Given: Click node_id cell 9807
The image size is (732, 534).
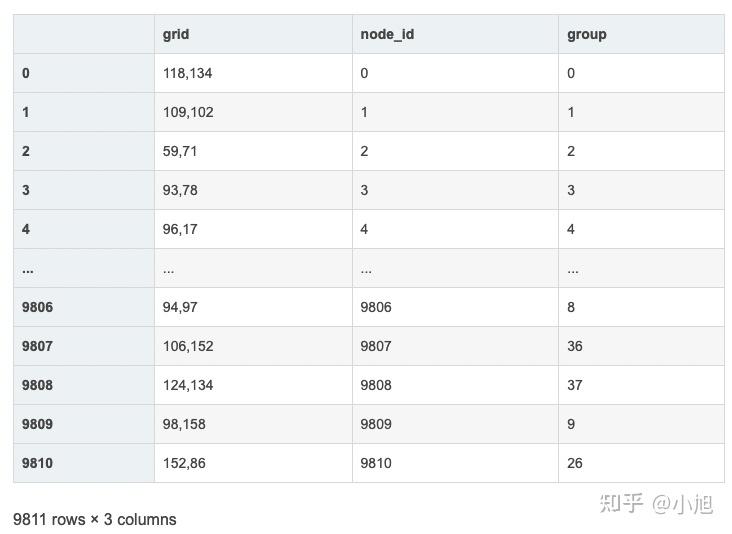Looking at the screenshot, I should (x=376, y=346).
